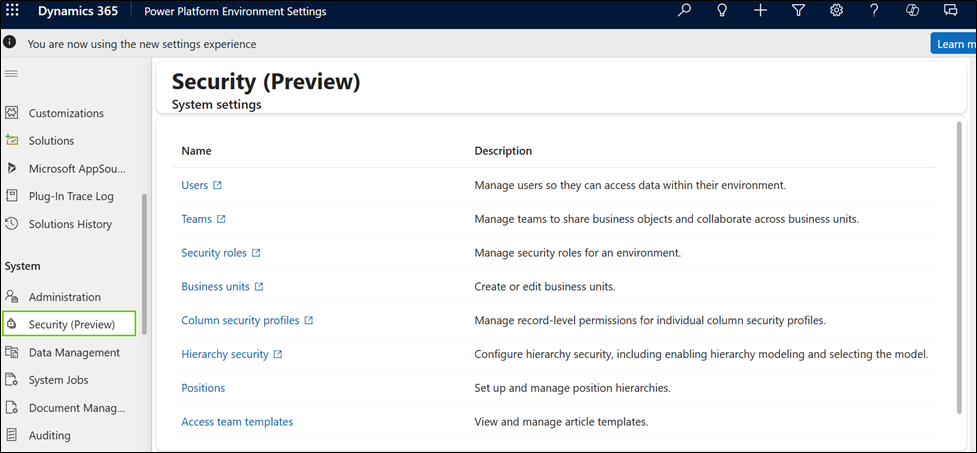Go to Solutions History in sidebar
977x453 pixels.
tap(70, 224)
